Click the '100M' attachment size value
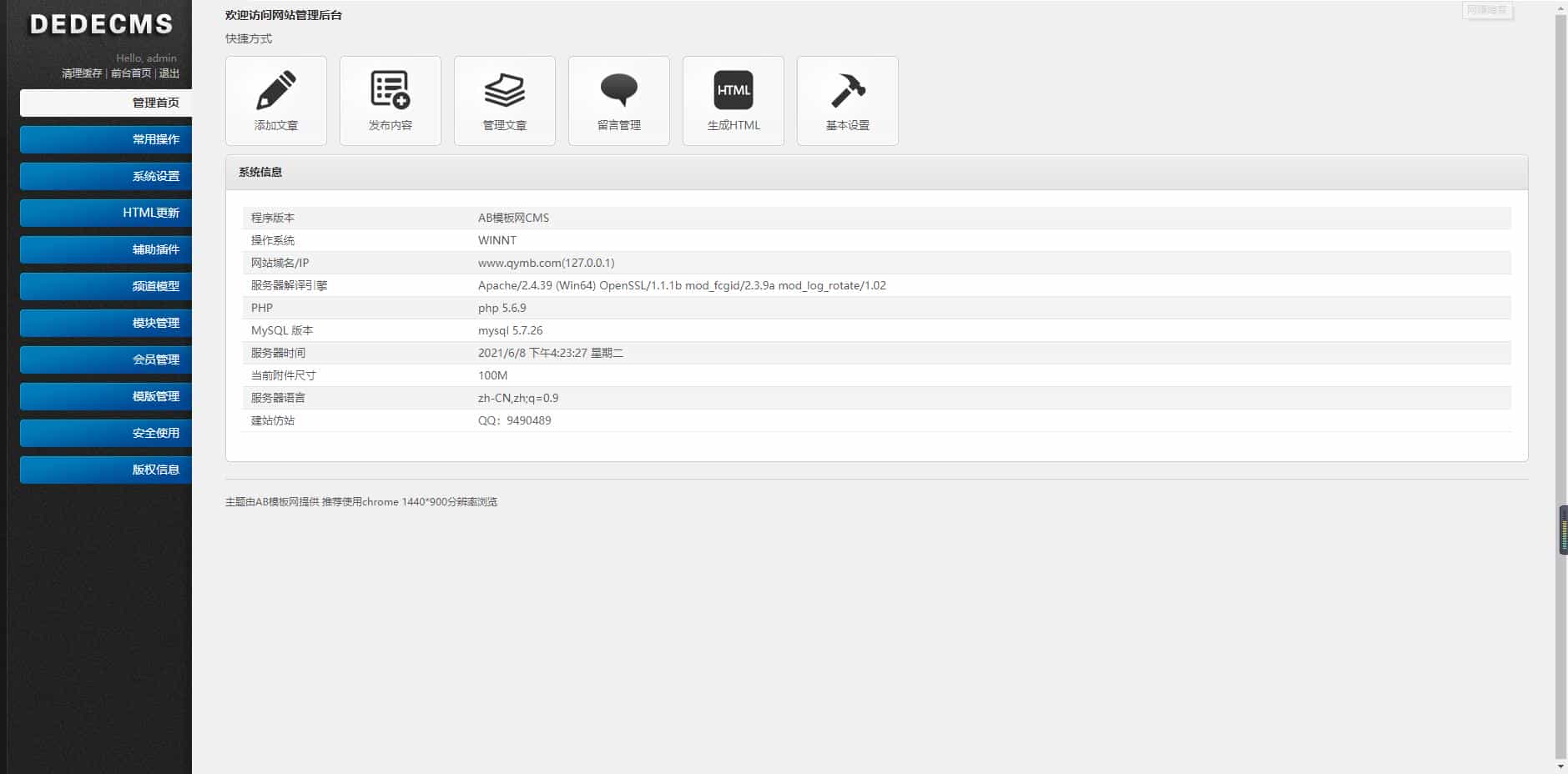The height and width of the screenshot is (774, 1568). (x=492, y=375)
